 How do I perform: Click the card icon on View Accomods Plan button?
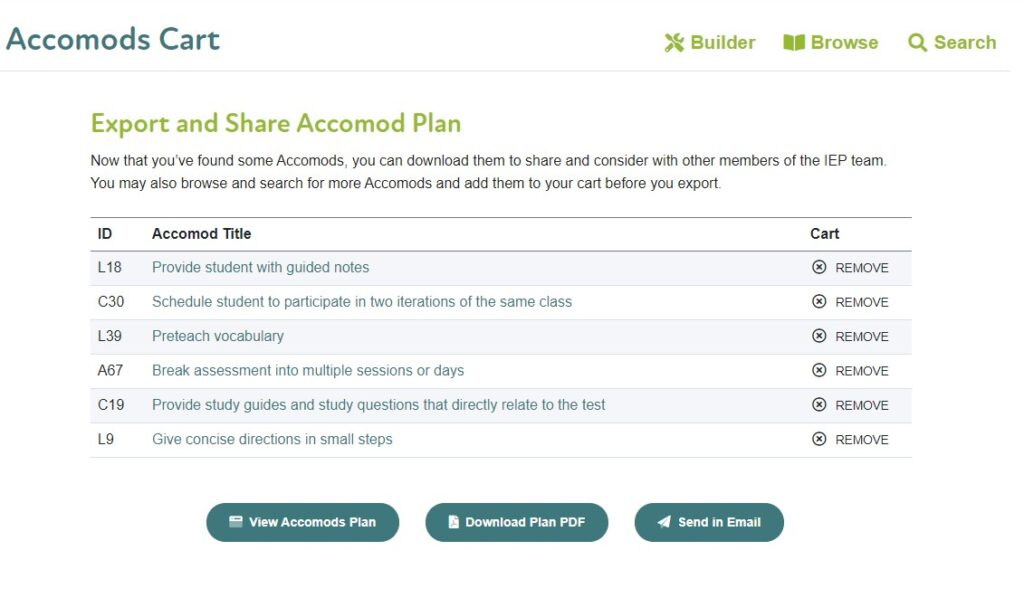point(234,521)
